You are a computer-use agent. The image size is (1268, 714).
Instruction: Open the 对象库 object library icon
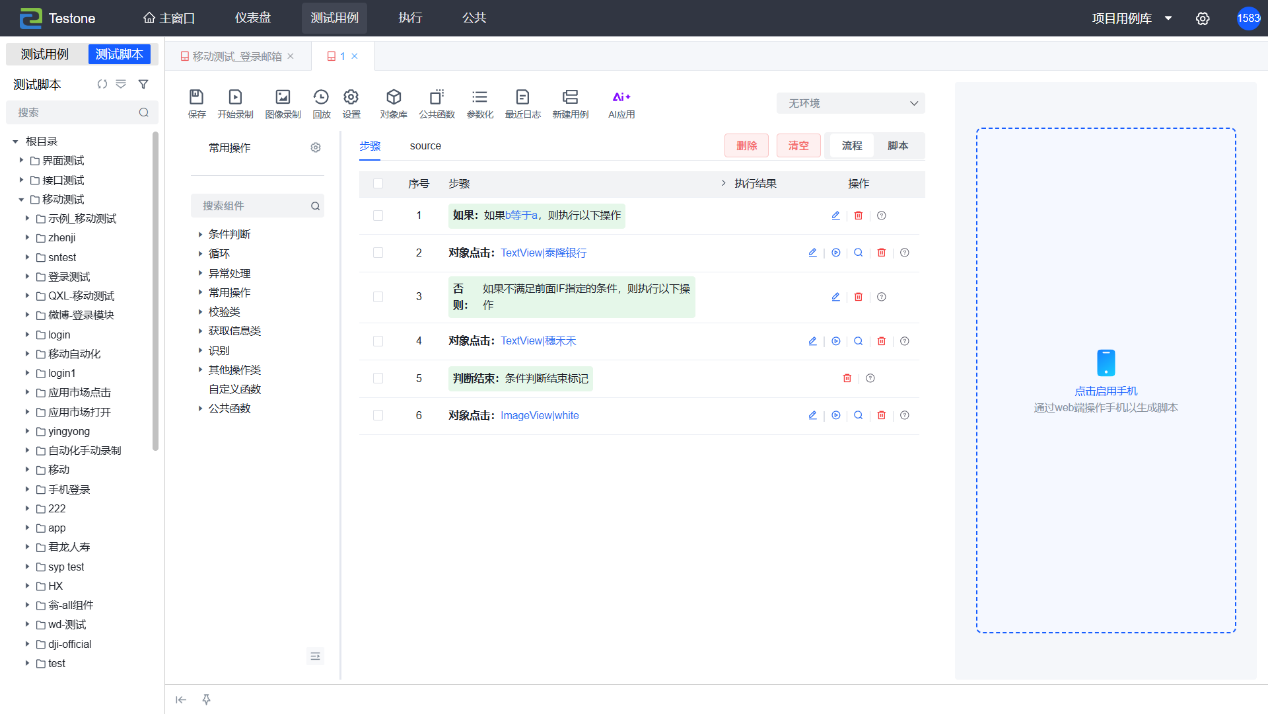pyautogui.click(x=394, y=98)
